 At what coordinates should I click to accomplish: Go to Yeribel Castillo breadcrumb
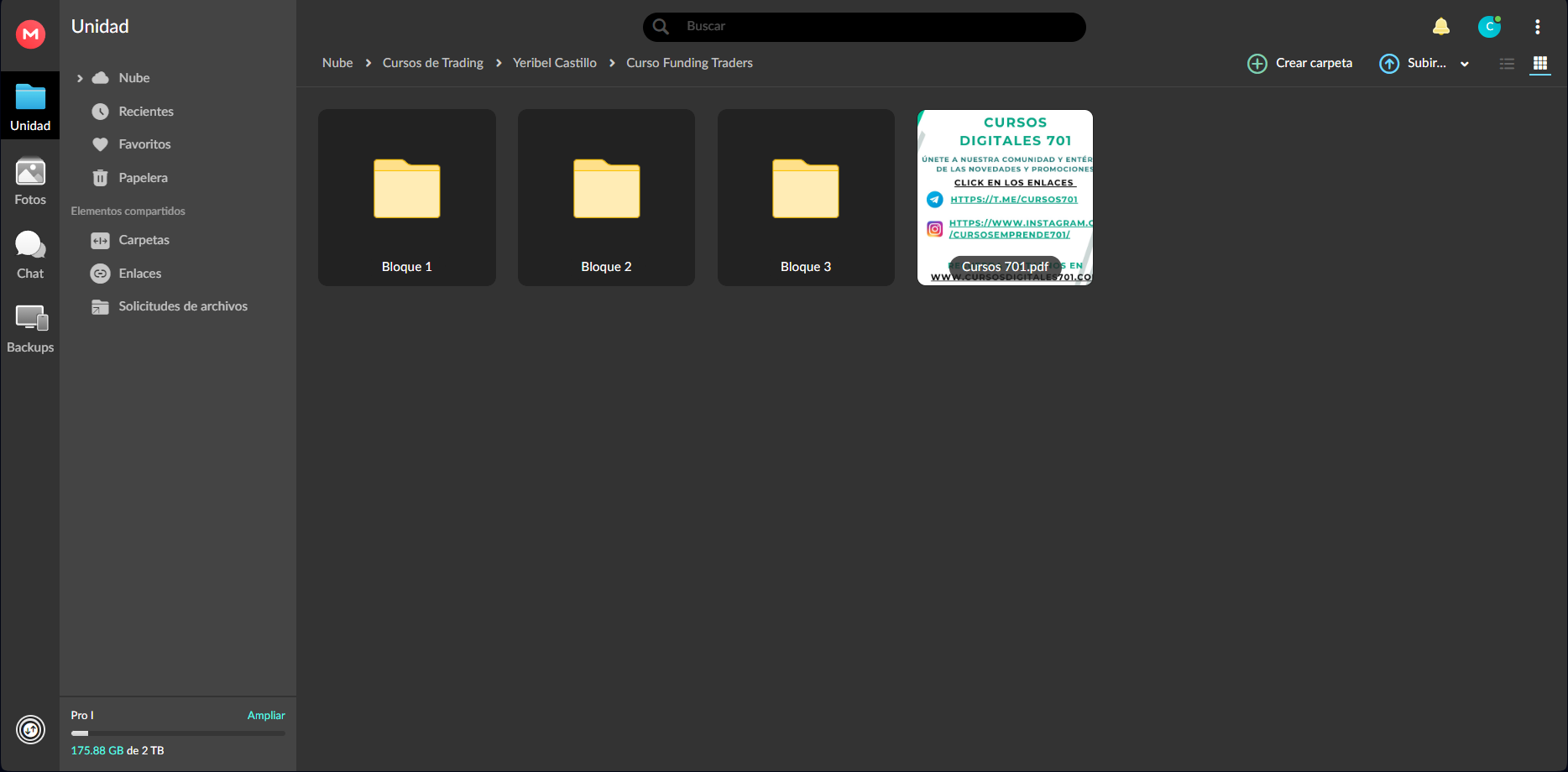pyautogui.click(x=555, y=63)
